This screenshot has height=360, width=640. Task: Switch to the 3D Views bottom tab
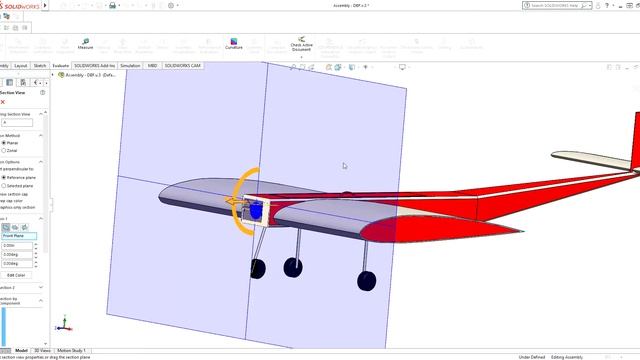(42, 351)
